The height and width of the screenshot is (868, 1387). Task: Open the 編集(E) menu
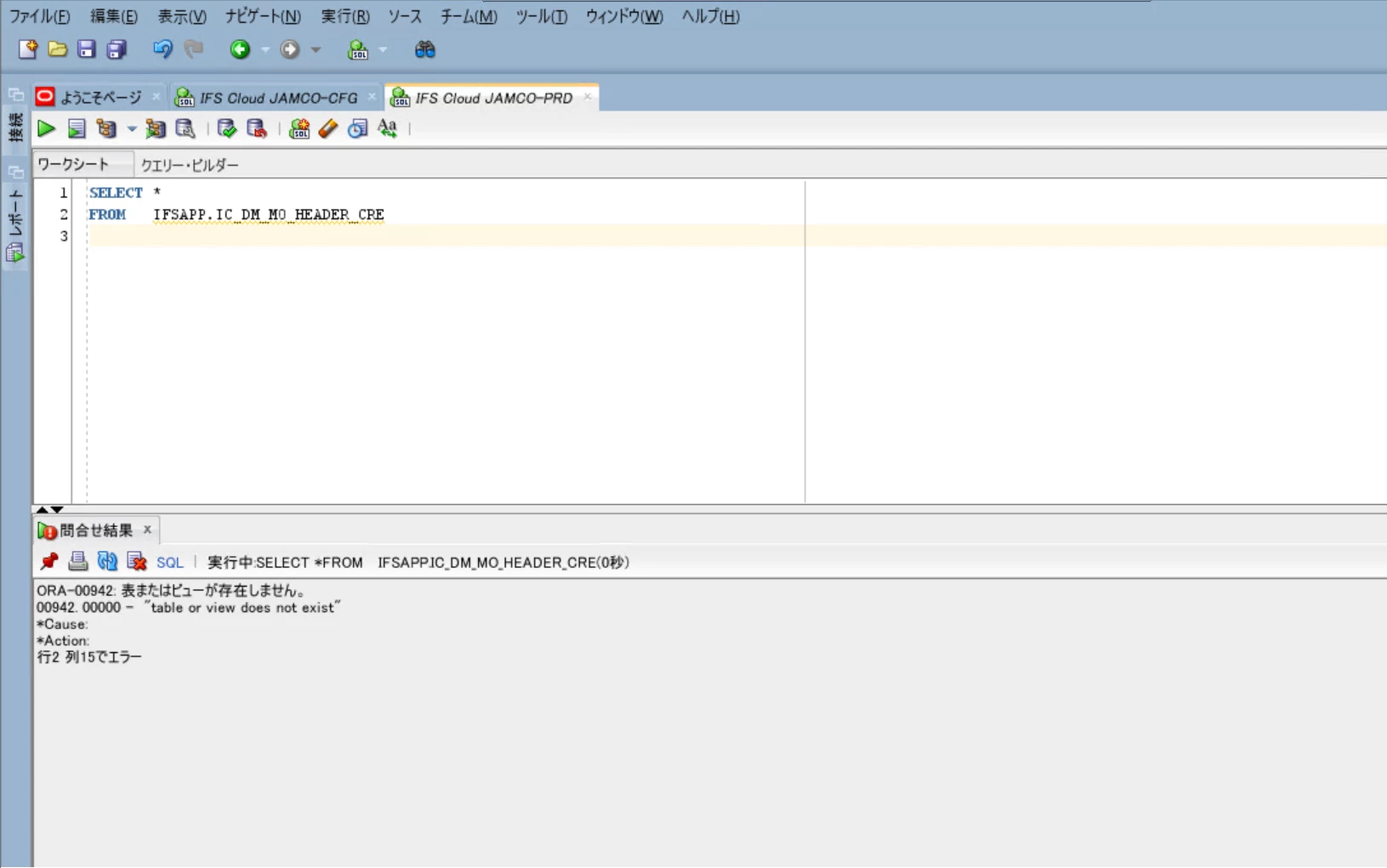tap(114, 16)
